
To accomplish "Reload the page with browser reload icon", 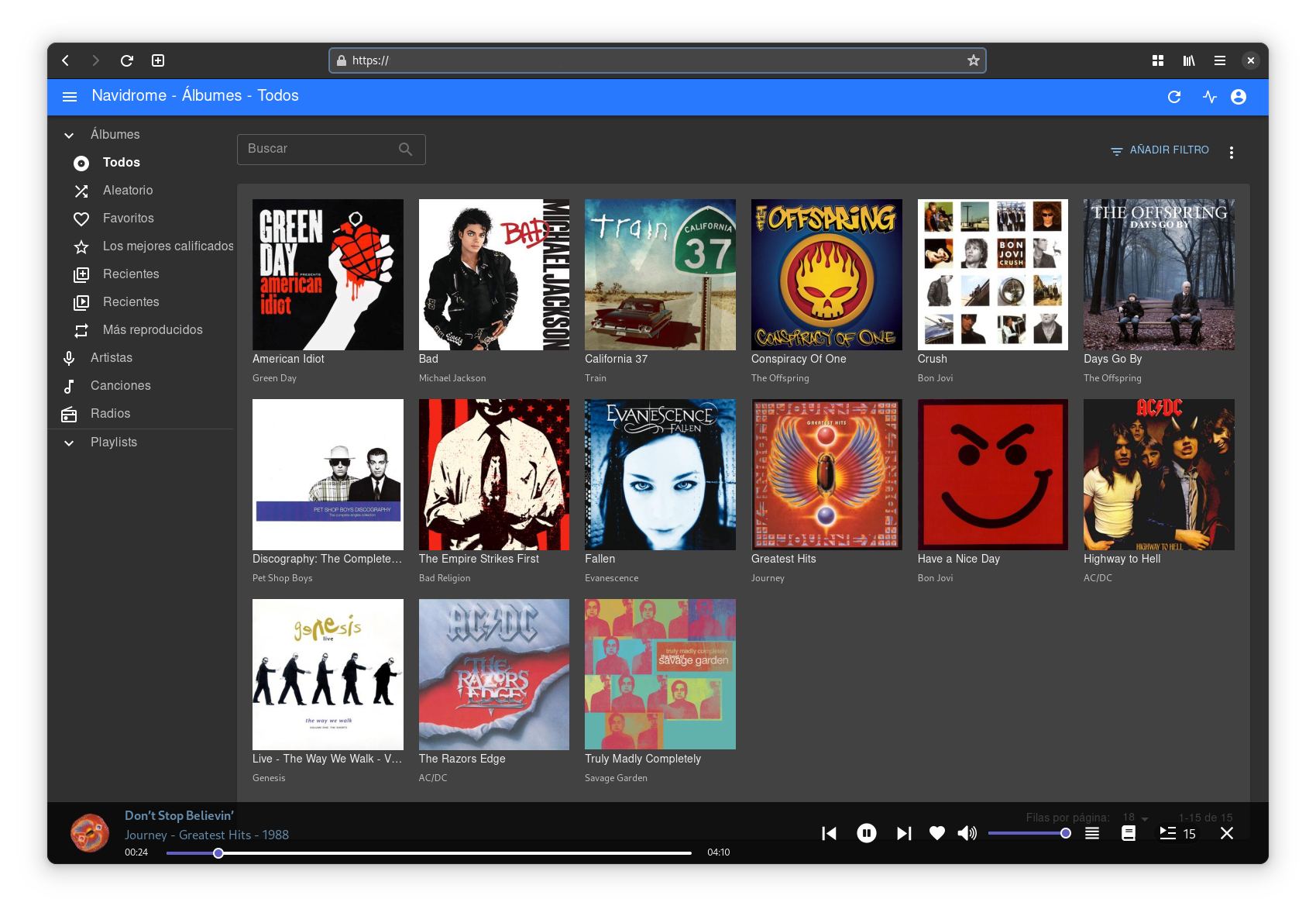I will (127, 60).
